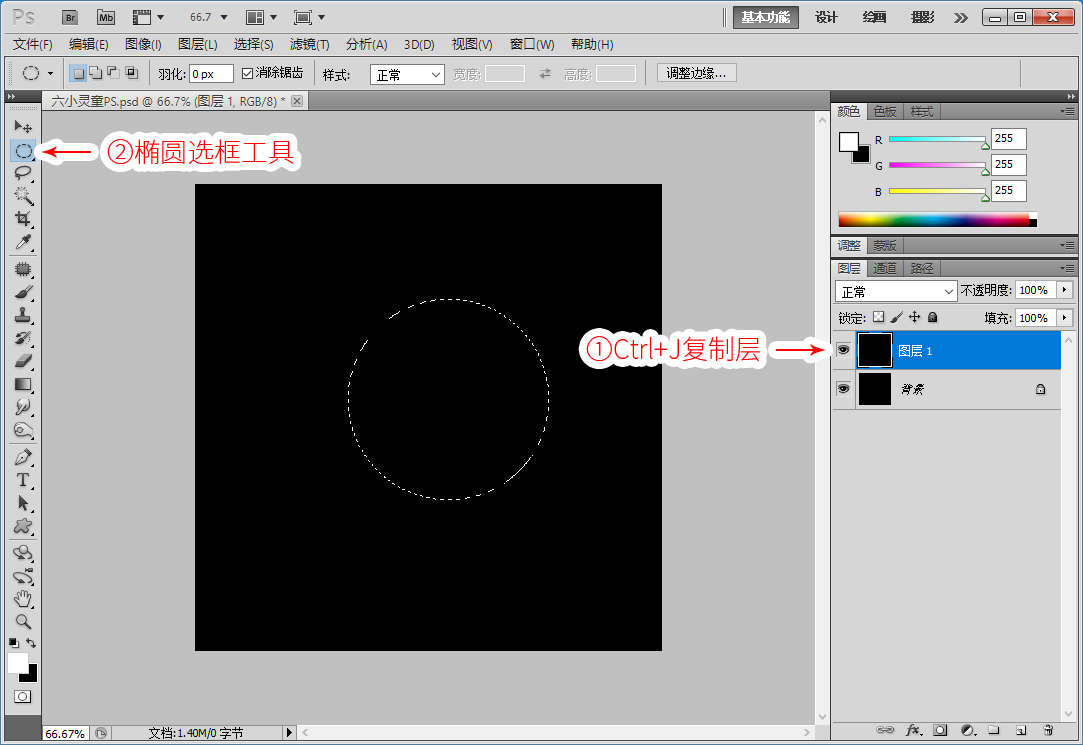Select the Crop tool
The width and height of the screenshot is (1083, 745).
coord(23,219)
